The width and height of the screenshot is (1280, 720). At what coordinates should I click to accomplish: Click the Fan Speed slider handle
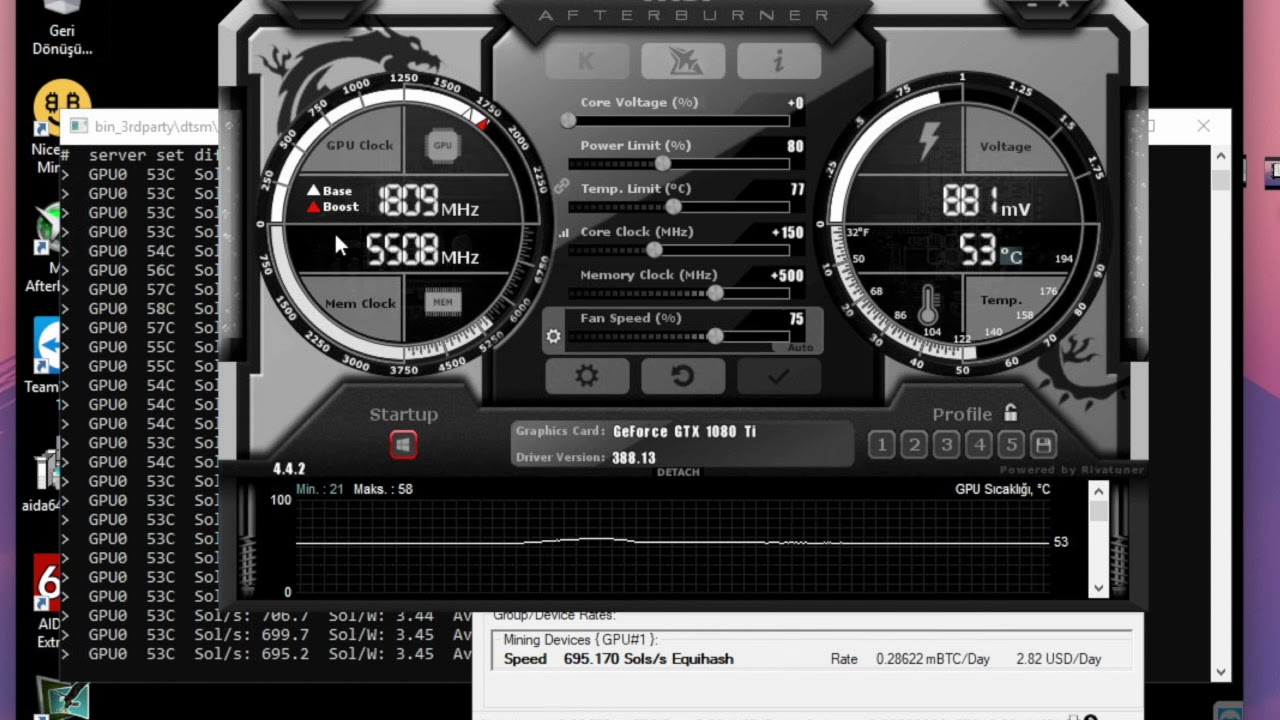coord(715,336)
